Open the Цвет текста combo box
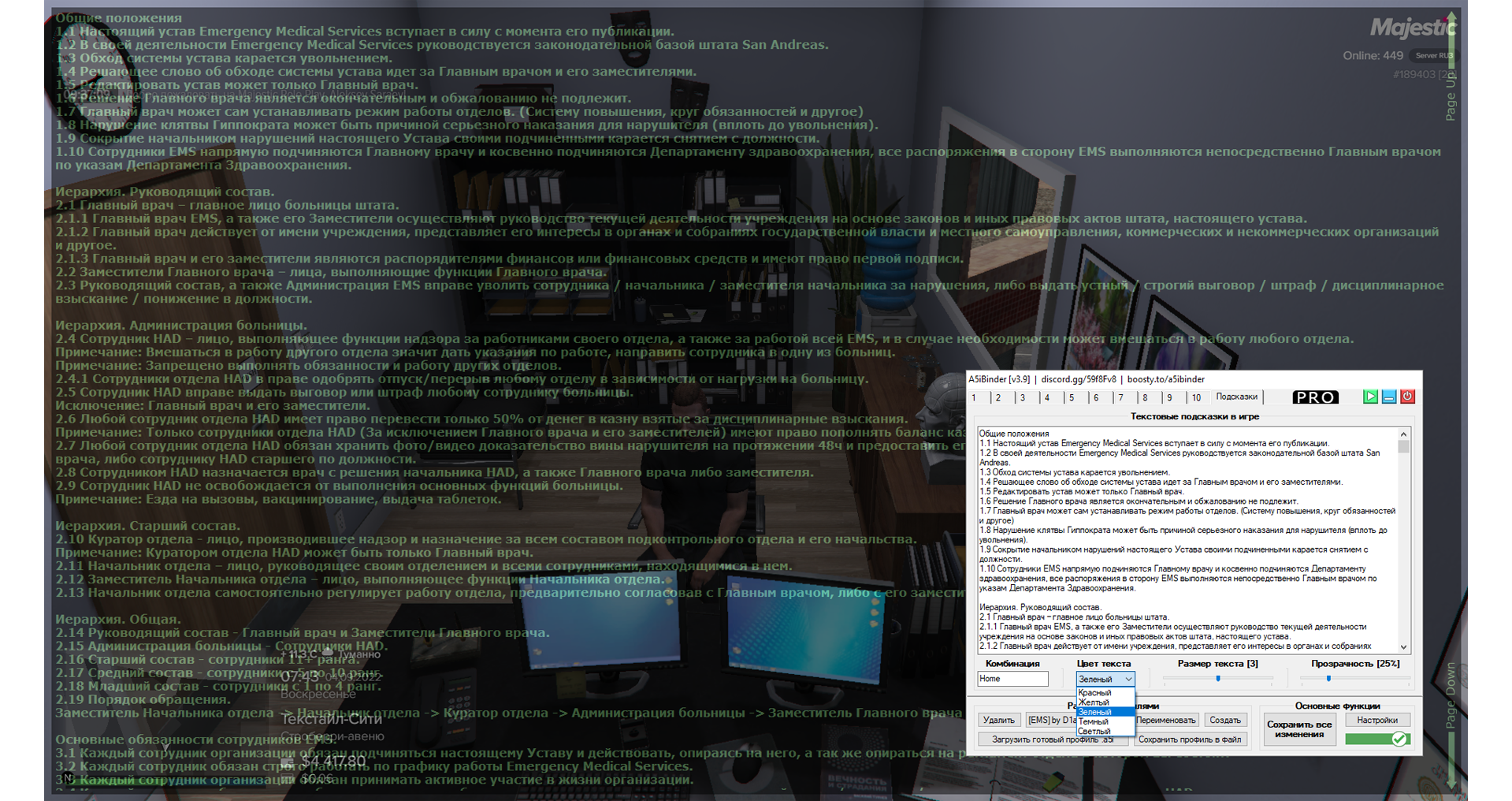 click(1105, 679)
